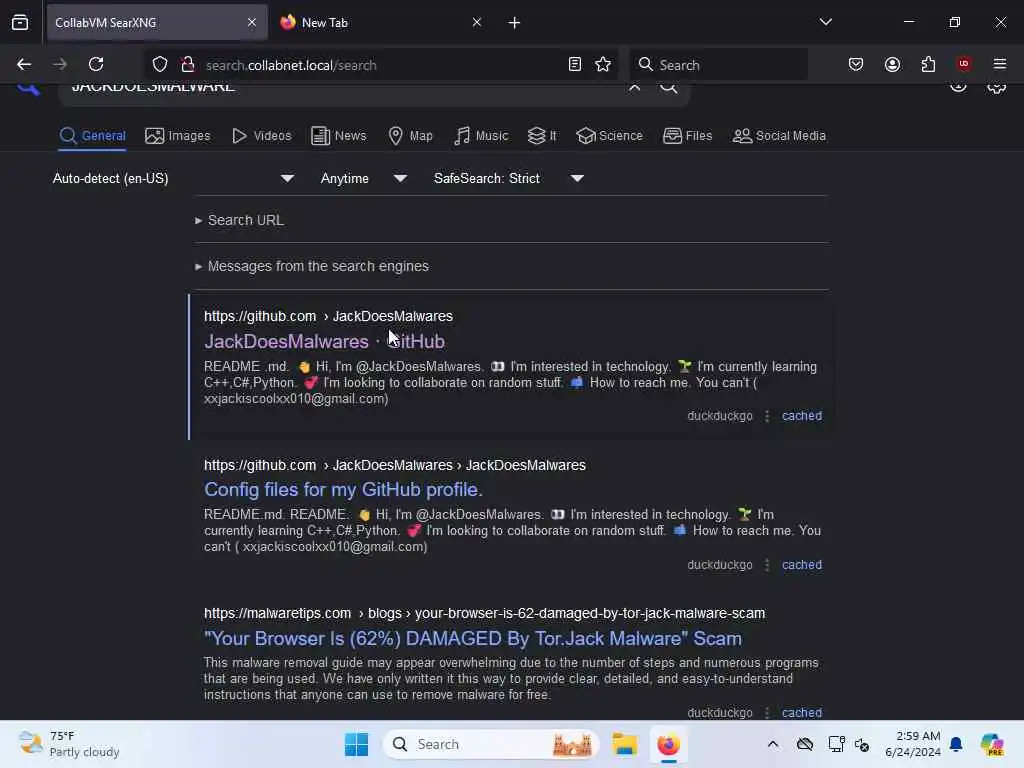
Task: Open Firefox account icon
Action: pos(892,64)
